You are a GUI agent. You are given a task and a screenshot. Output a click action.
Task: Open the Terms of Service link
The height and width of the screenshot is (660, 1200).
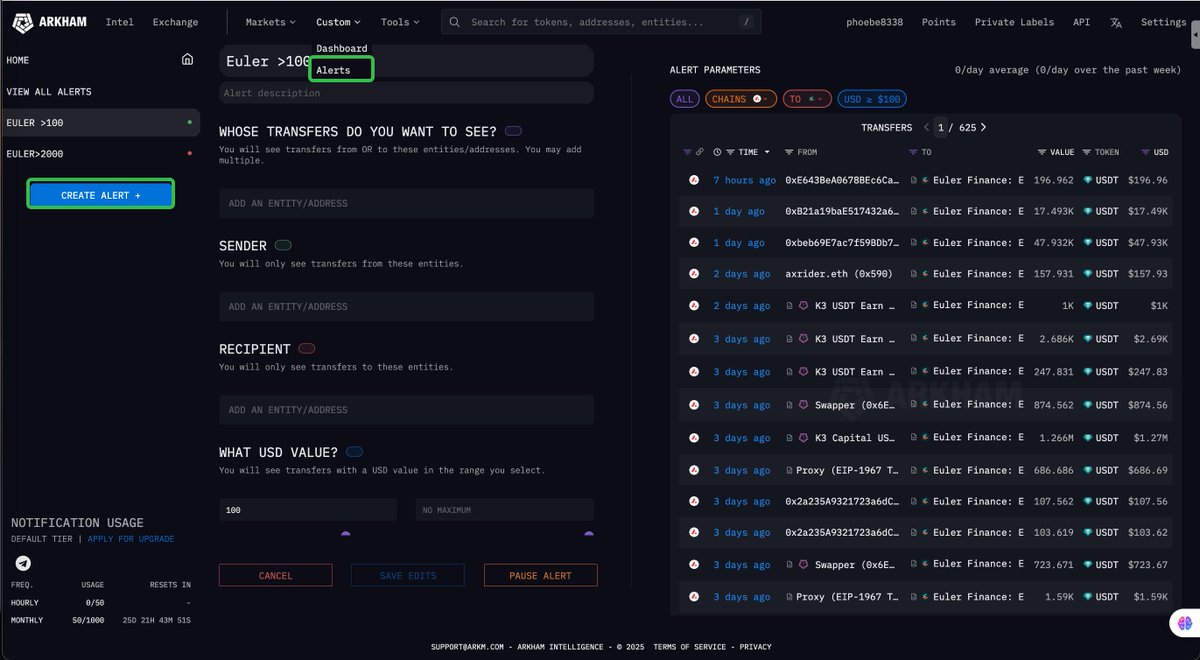tap(689, 647)
